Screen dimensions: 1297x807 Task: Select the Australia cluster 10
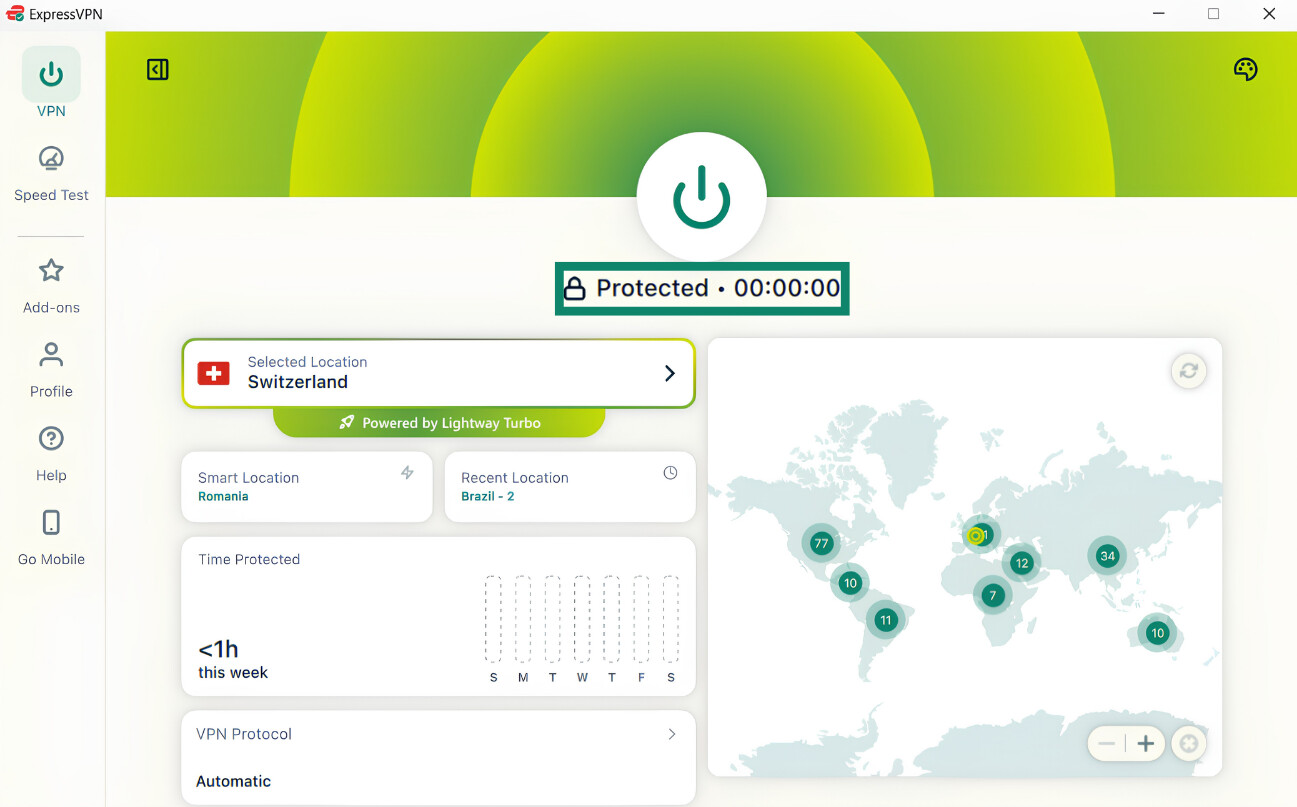(1157, 633)
